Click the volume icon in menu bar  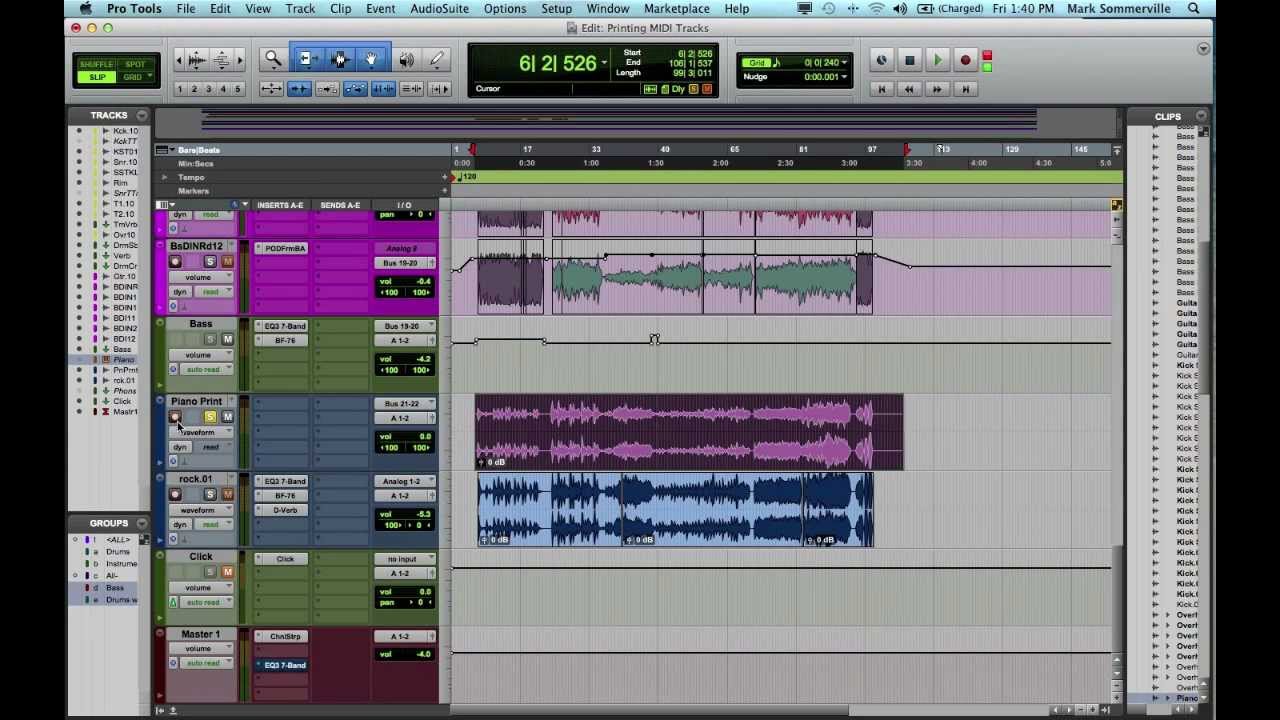900,9
